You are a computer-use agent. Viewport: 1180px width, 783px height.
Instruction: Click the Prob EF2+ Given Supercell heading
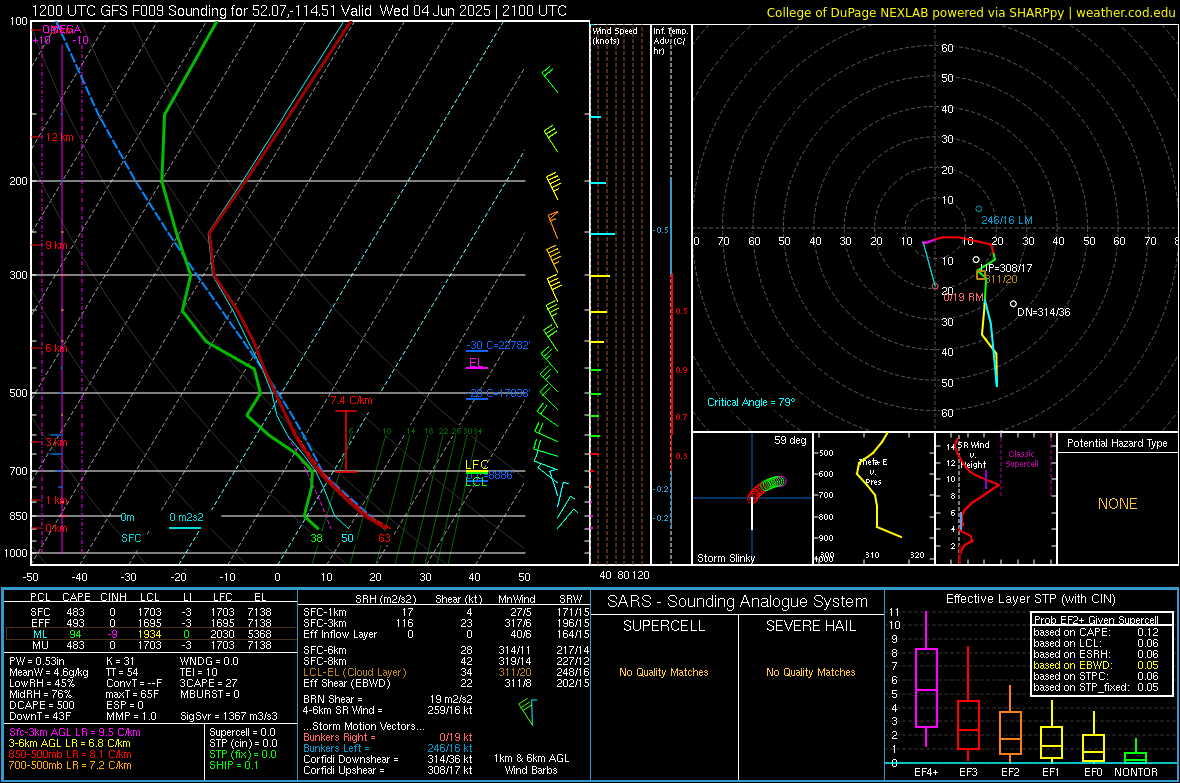point(1096,620)
